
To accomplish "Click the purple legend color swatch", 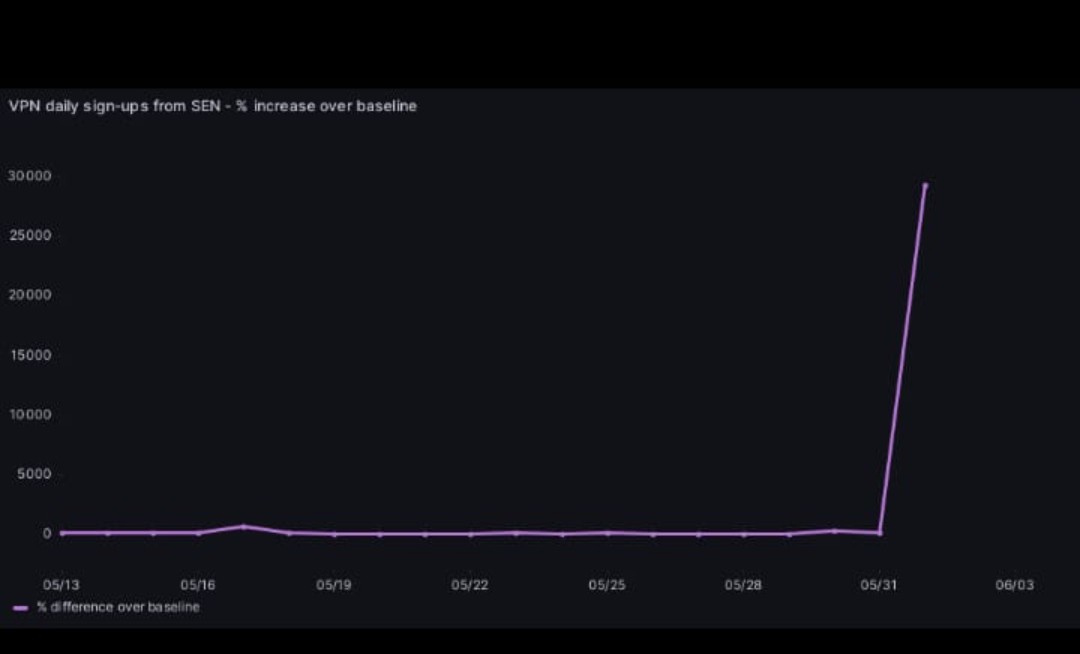I will pos(21,608).
